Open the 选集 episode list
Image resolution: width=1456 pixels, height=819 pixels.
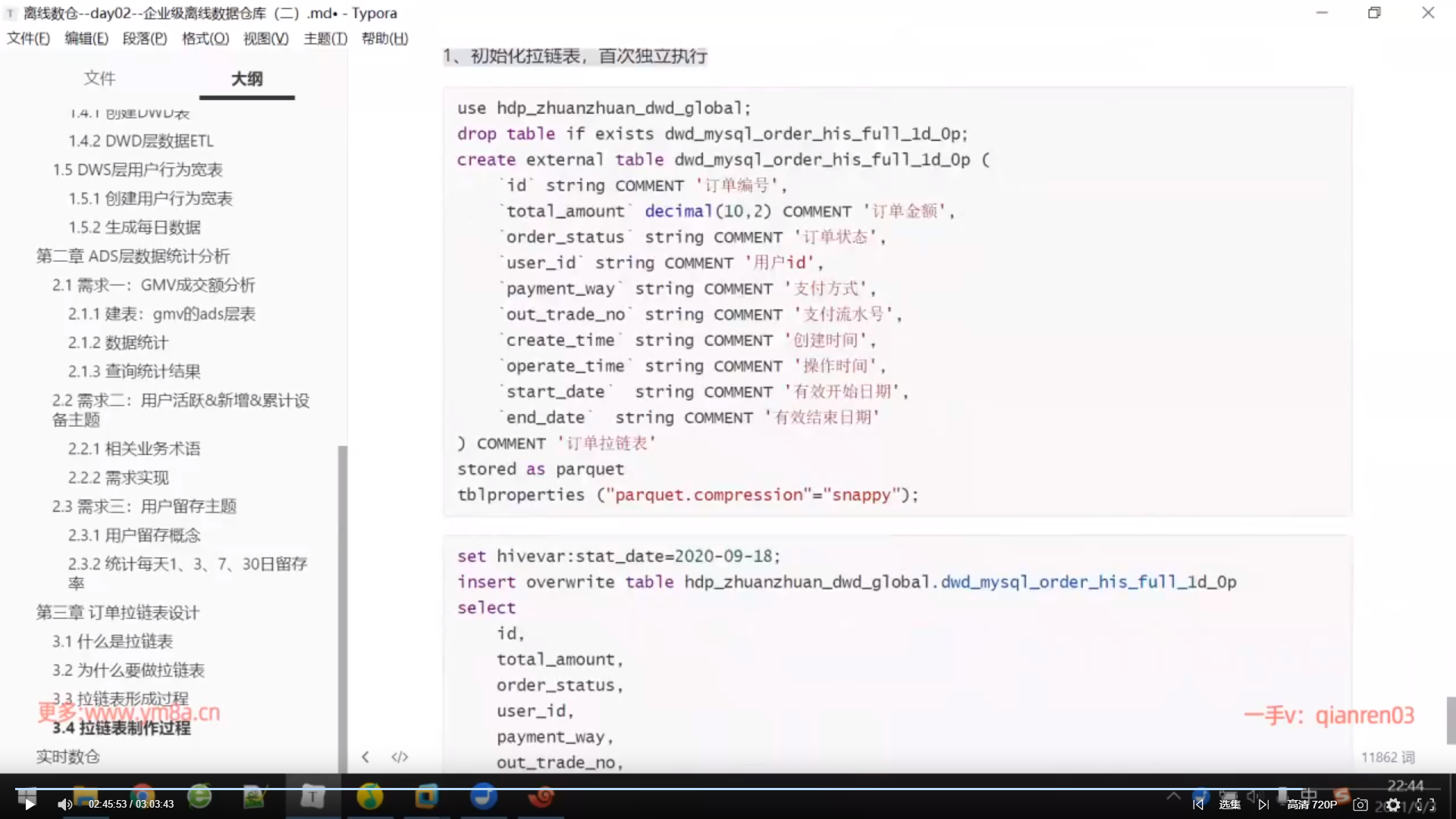point(1230,805)
